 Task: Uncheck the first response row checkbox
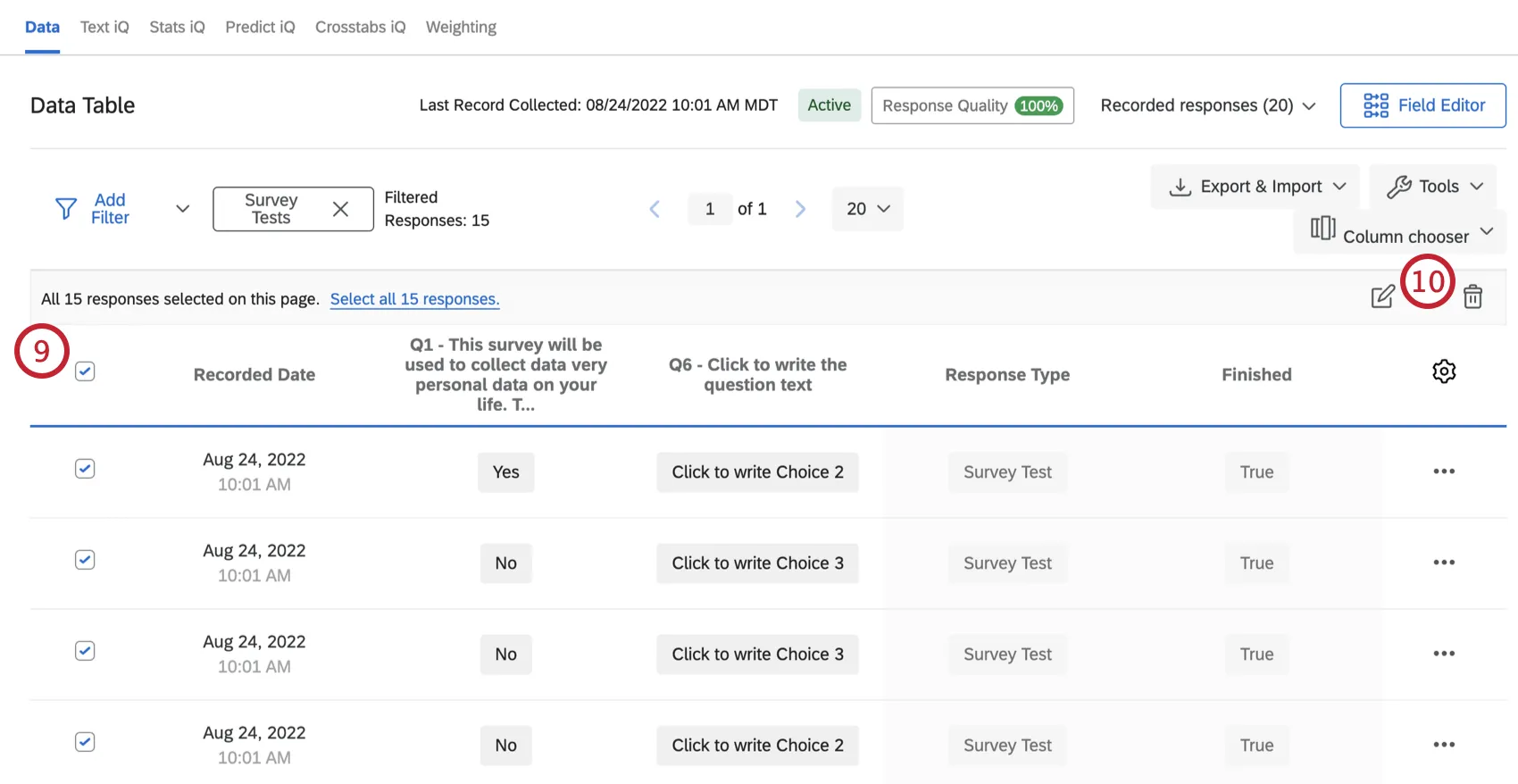point(85,469)
